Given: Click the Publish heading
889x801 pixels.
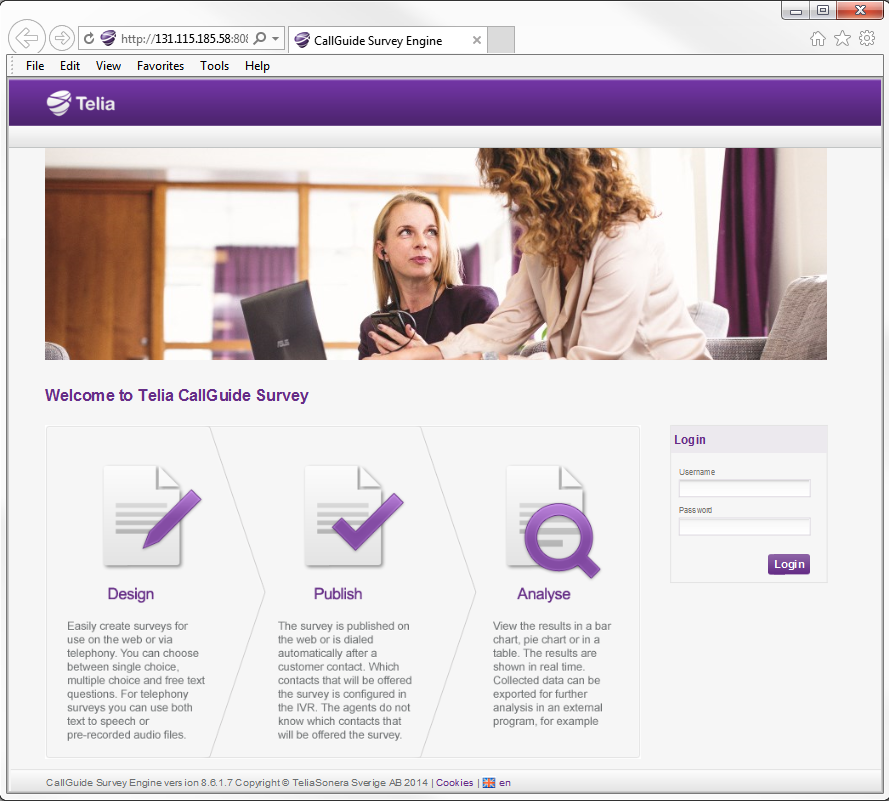Looking at the screenshot, I should pos(338,594).
